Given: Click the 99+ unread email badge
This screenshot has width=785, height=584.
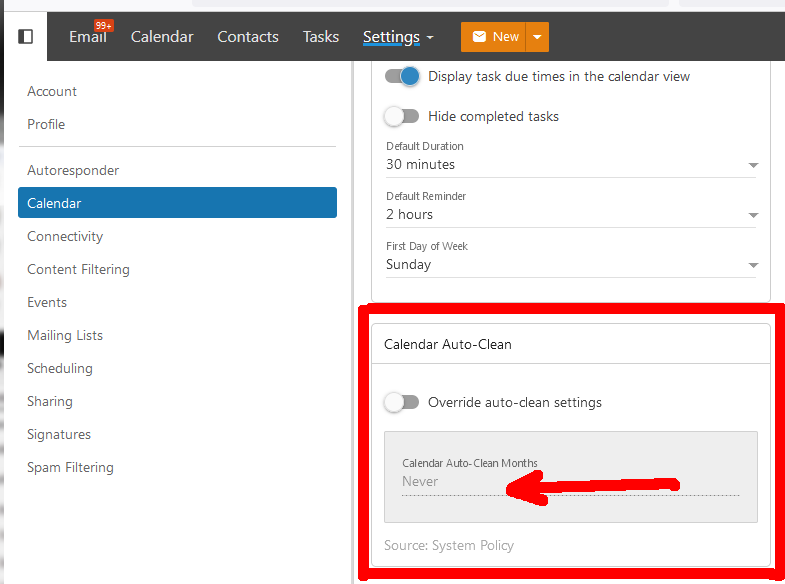Looking at the screenshot, I should (103, 25).
